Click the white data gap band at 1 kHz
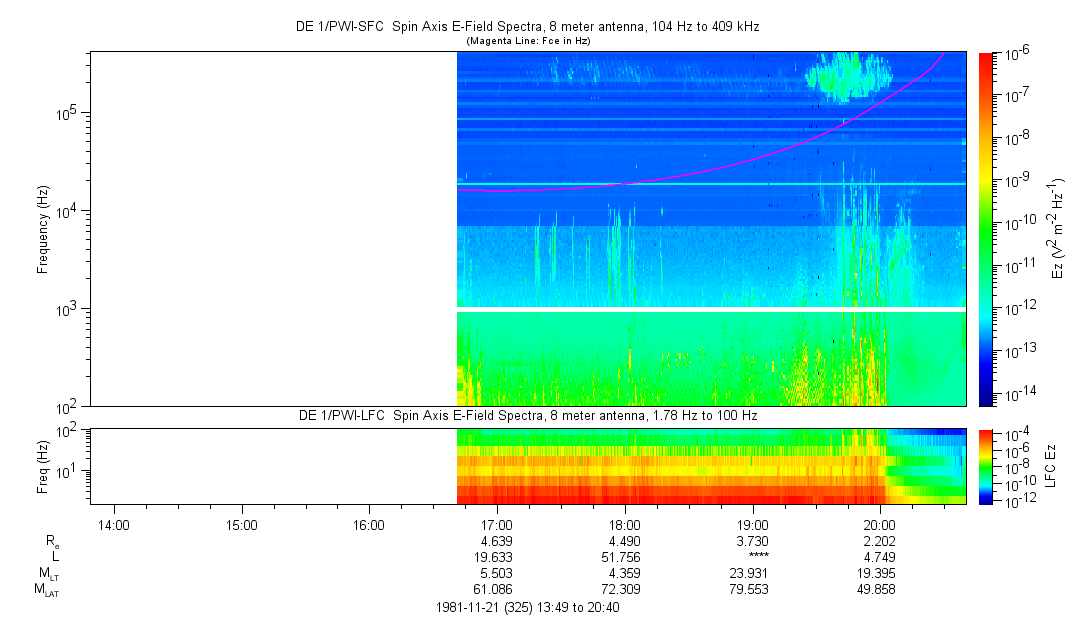The image size is (1083, 620). tap(710, 310)
